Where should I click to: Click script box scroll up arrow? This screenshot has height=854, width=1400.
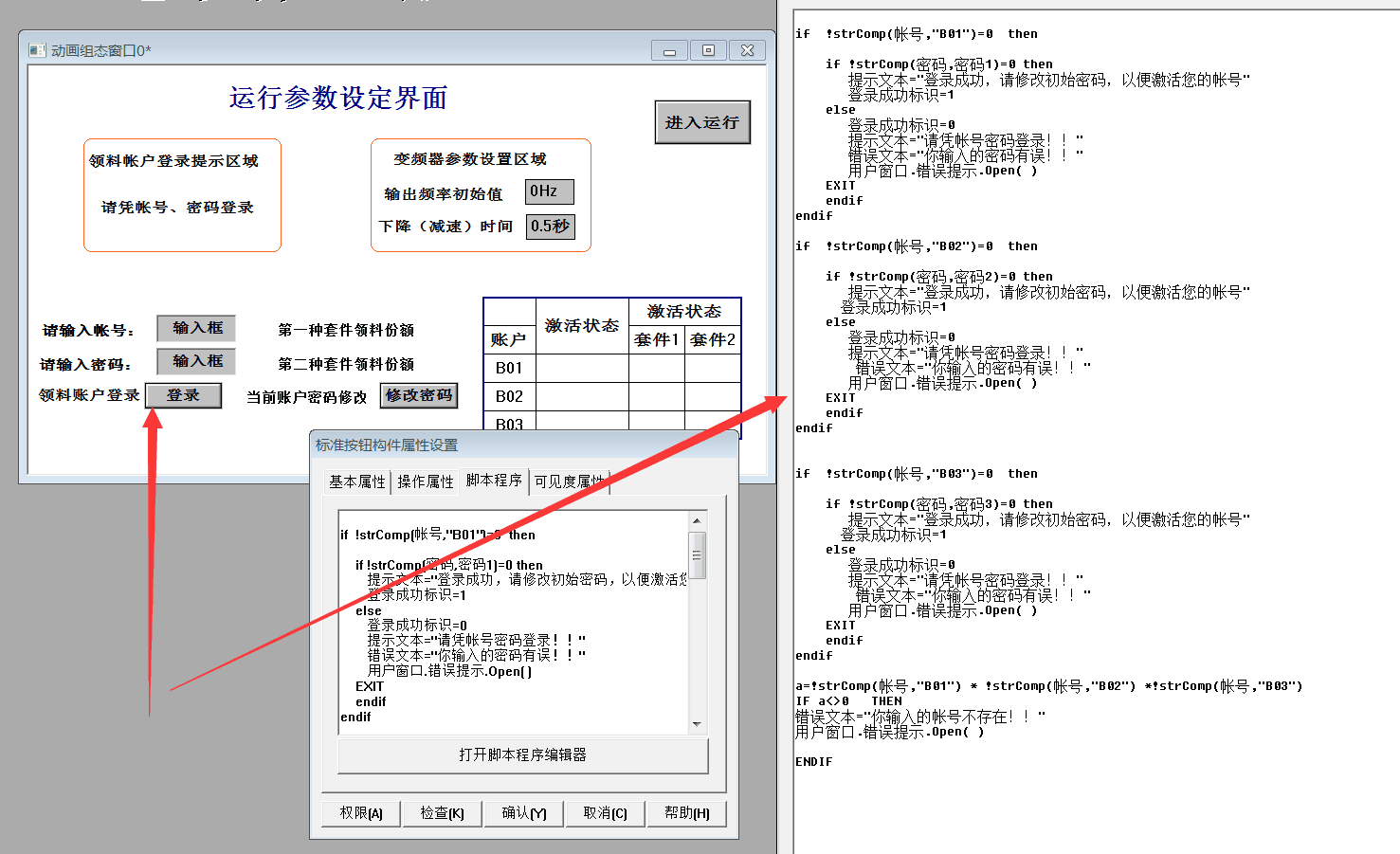pyautogui.click(x=697, y=521)
